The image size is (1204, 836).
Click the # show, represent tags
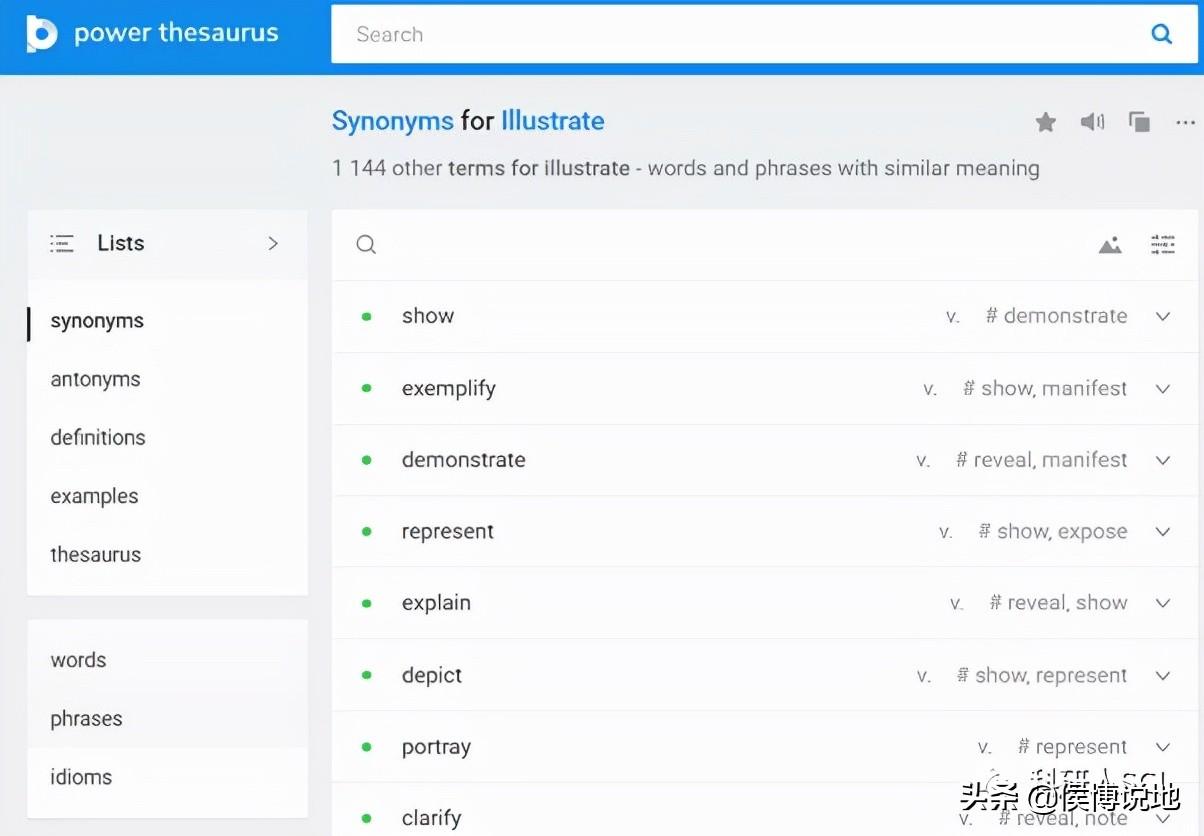pos(1042,675)
